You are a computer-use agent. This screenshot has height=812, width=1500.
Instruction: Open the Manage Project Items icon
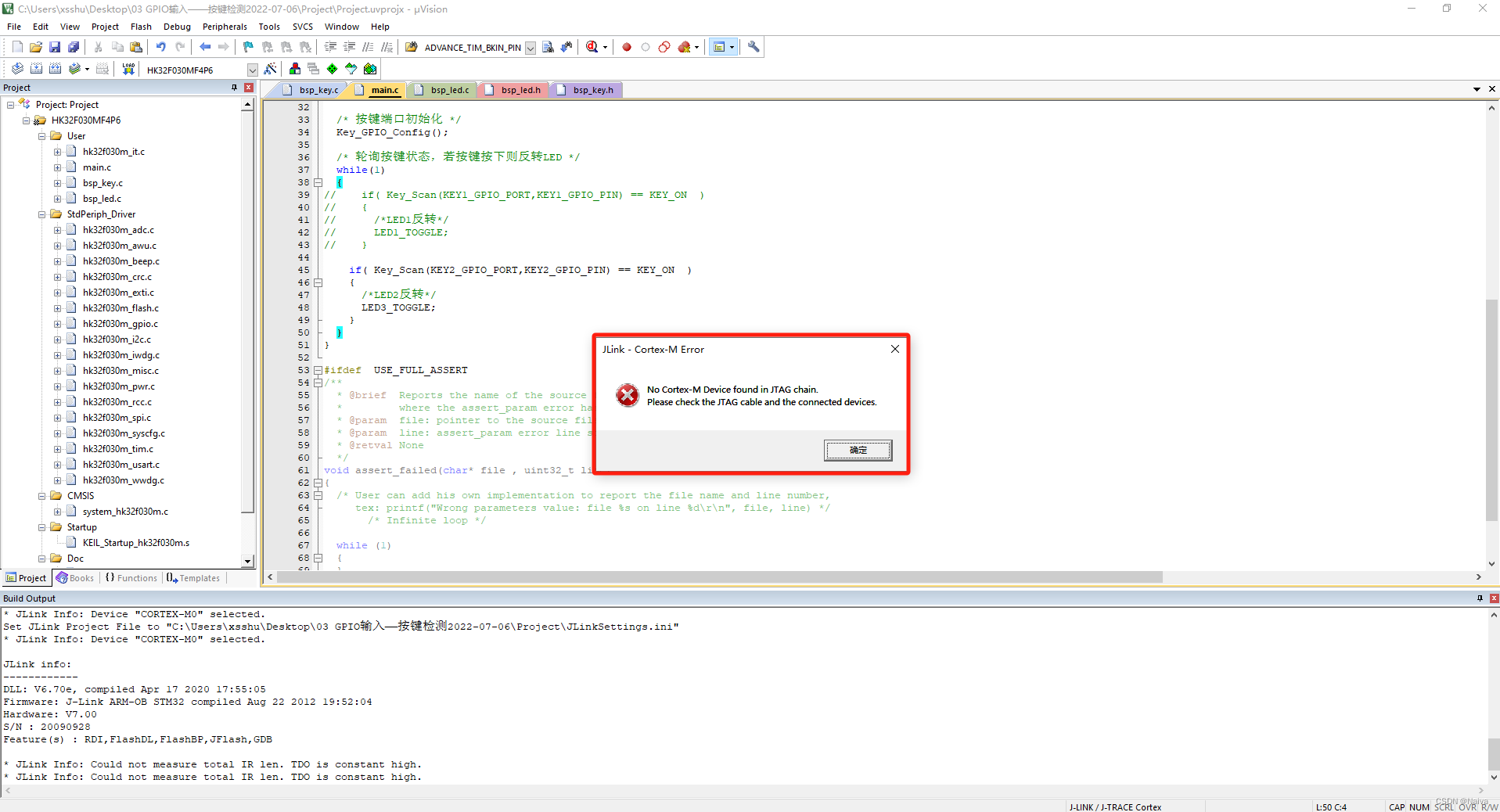[295, 68]
